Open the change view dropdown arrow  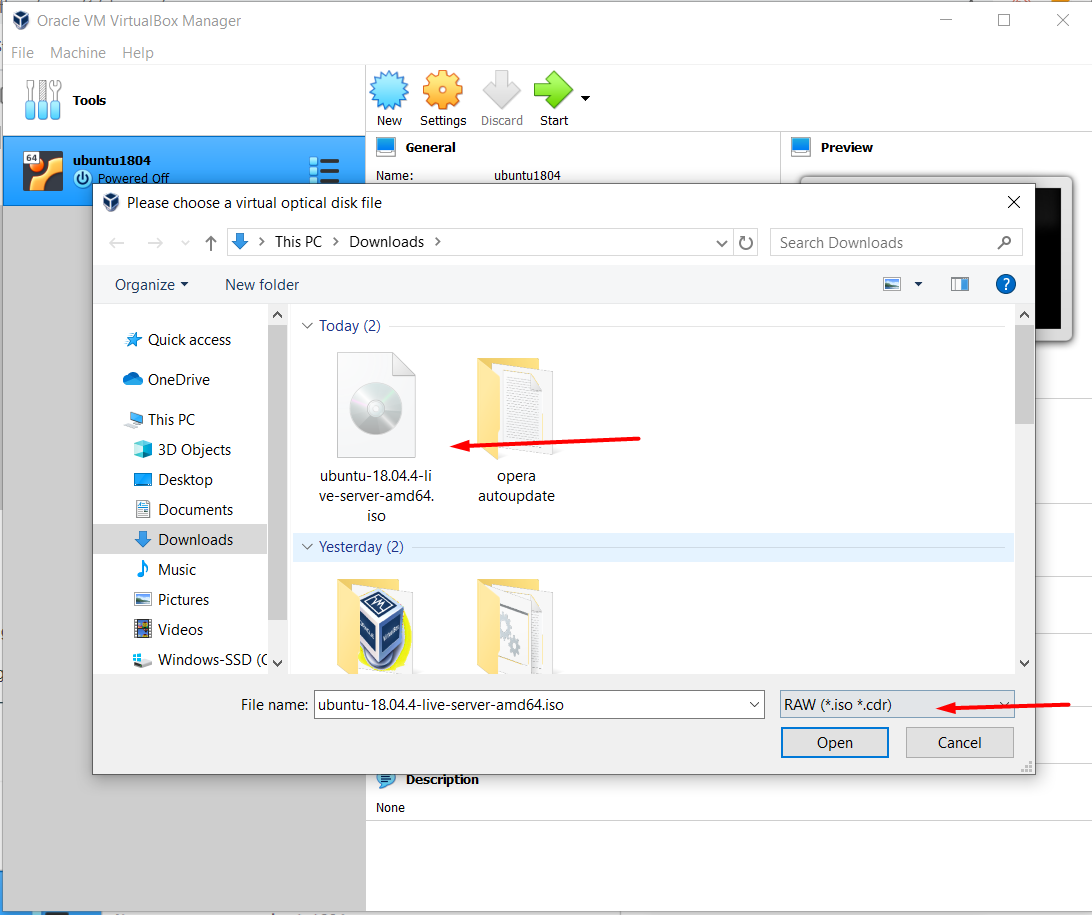tap(918, 284)
